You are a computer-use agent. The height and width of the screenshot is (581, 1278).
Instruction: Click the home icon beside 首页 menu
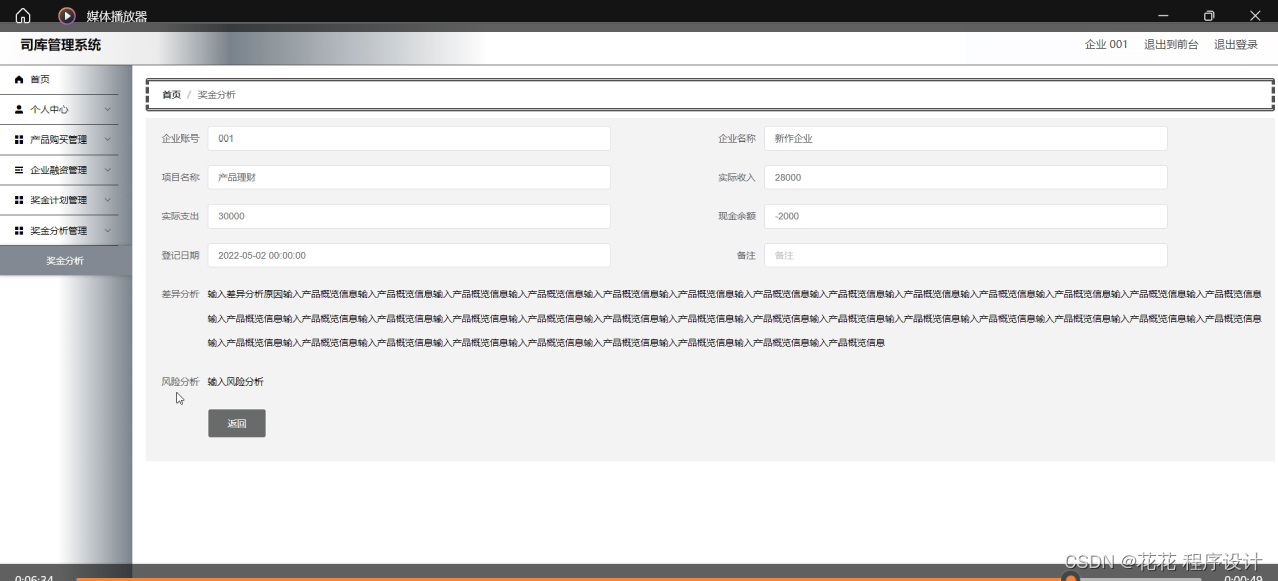[x=17, y=79]
